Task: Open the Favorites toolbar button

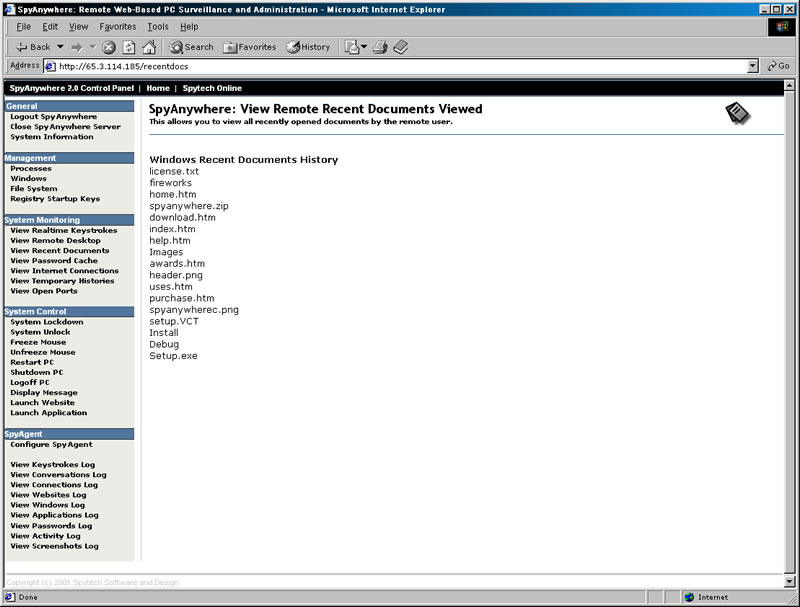Action: (x=250, y=47)
